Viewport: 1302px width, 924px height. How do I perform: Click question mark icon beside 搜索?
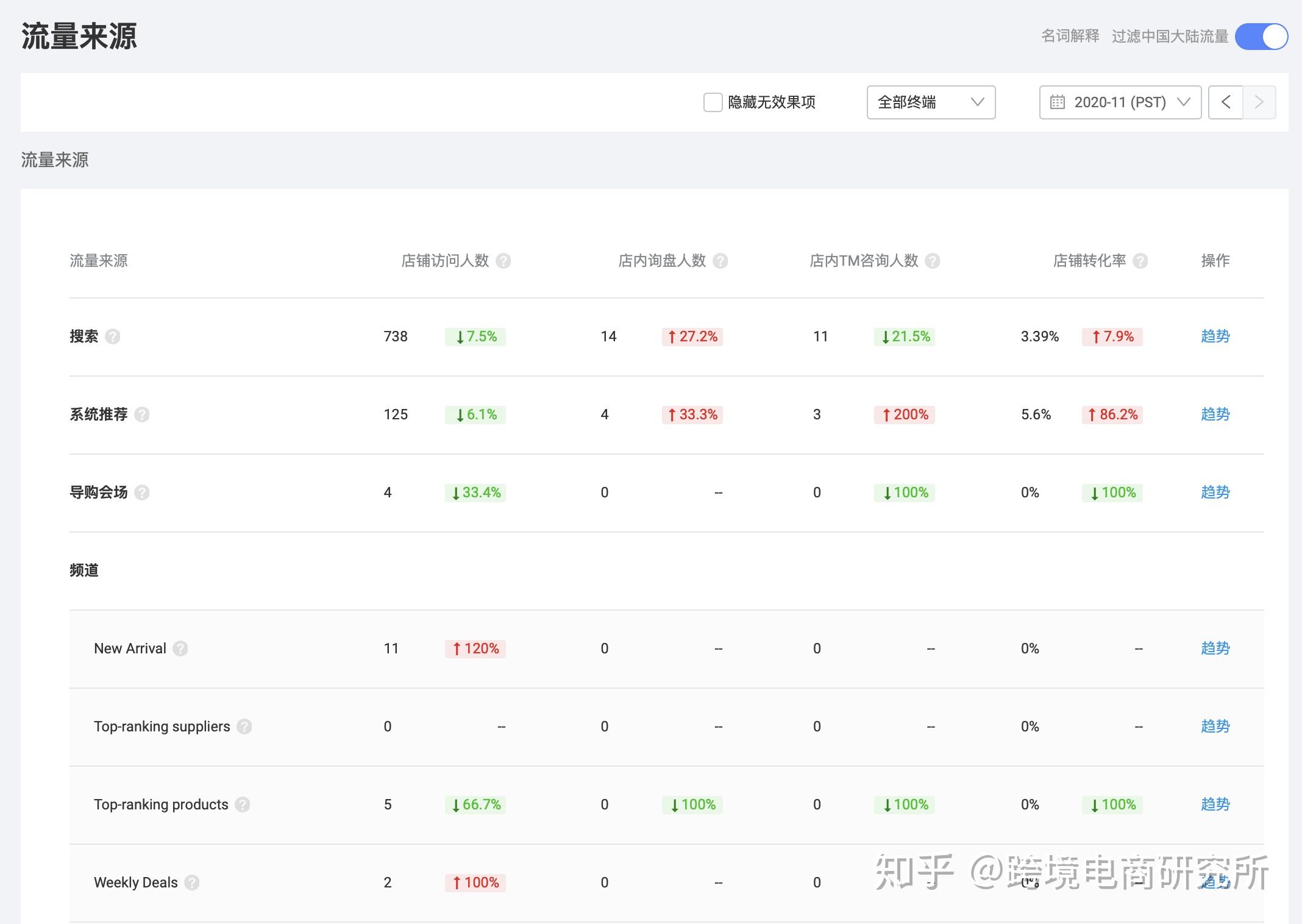[x=113, y=336]
